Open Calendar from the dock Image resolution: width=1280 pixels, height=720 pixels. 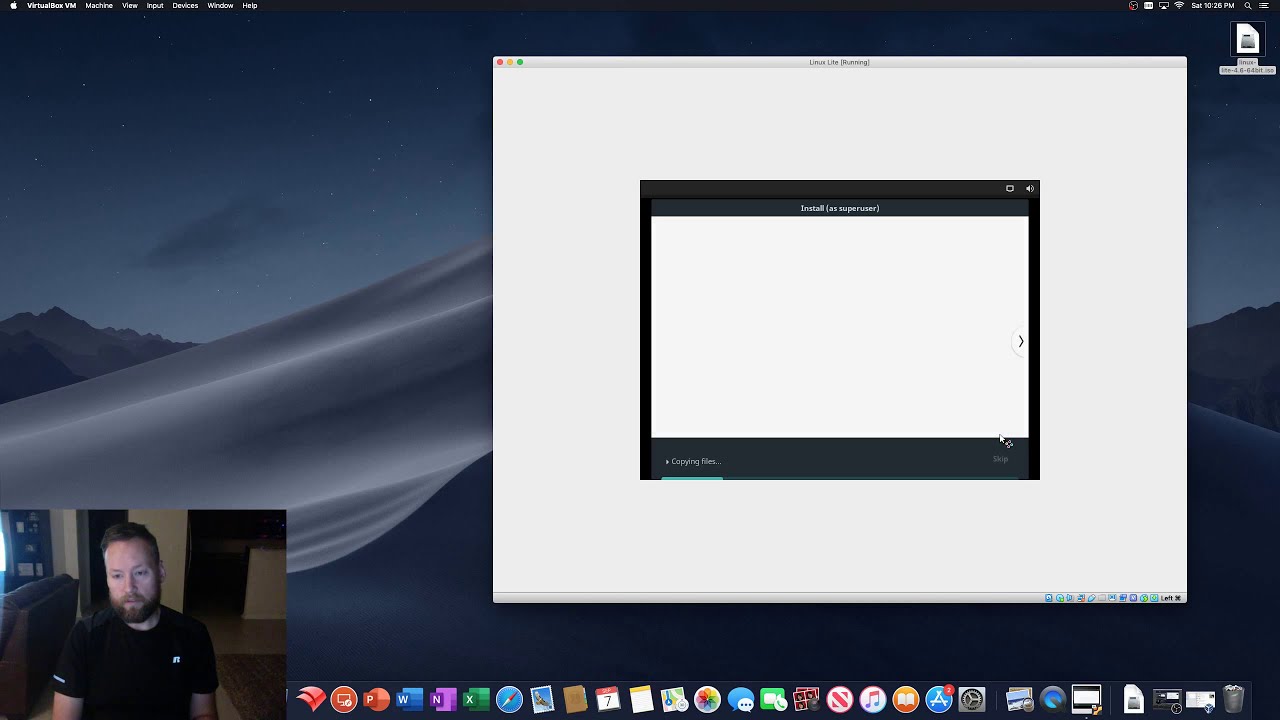[608, 700]
